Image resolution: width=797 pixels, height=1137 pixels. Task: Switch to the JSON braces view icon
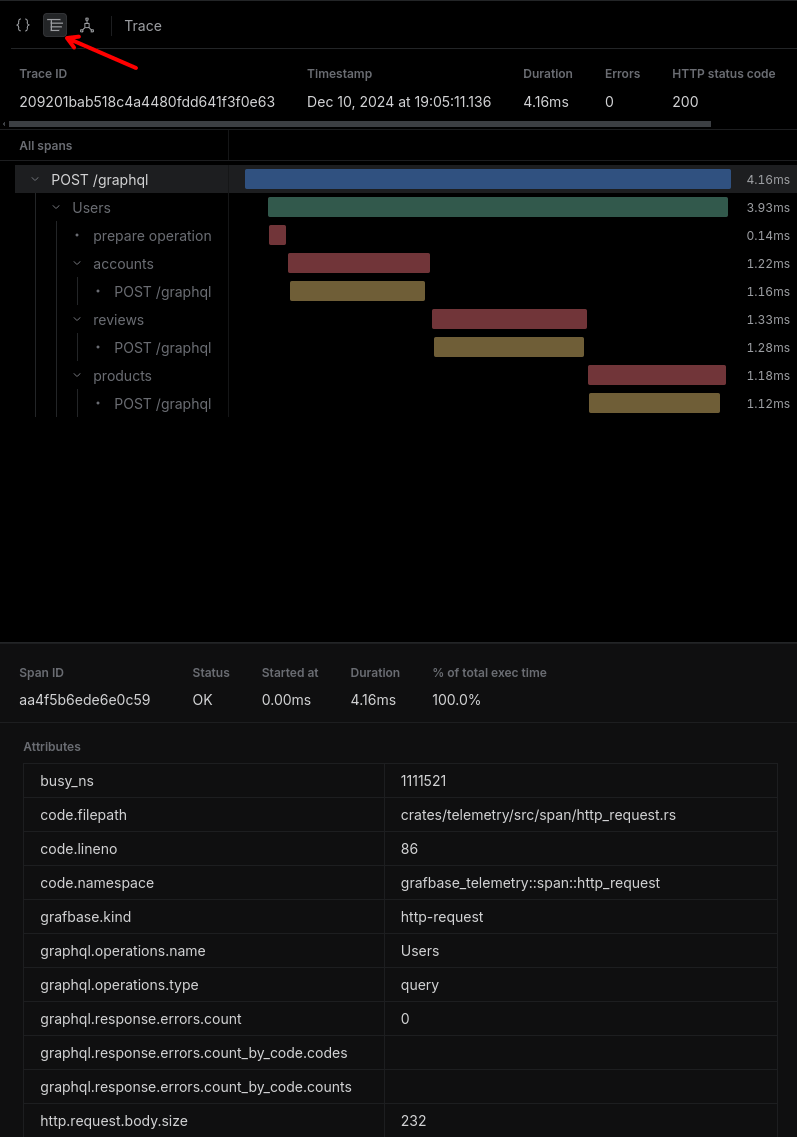tap(23, 25)
